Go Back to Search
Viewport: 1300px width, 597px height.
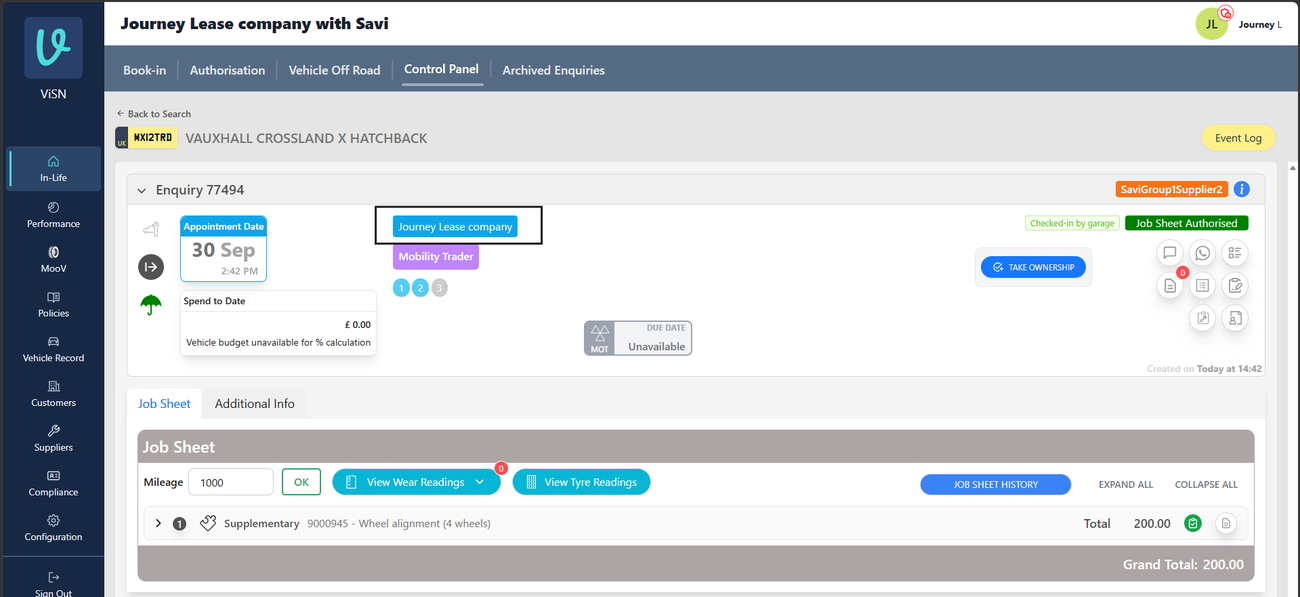(154, 114)
